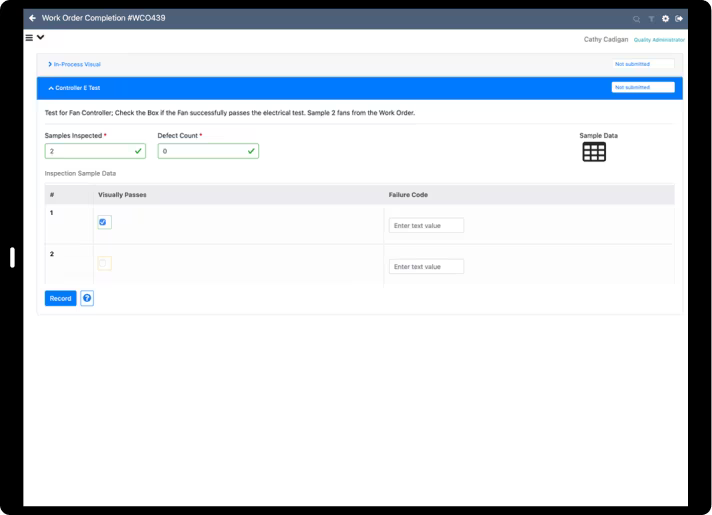This screenshot has height=515, width=712.
Task: Click the Failure Code field for sample 2
Action: pyautogui.click(x=426, y=267)
